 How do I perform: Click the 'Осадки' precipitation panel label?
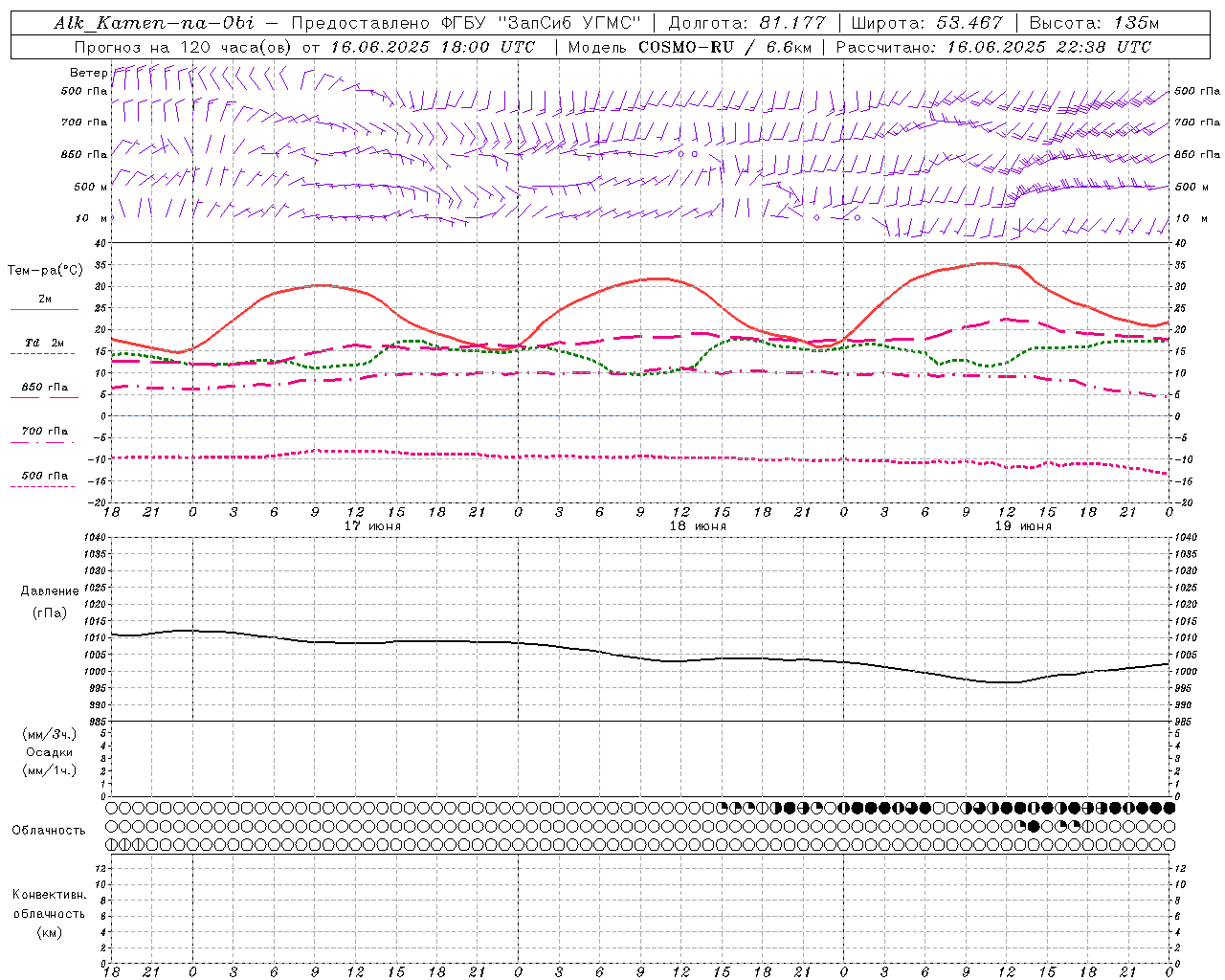point(50,752)
